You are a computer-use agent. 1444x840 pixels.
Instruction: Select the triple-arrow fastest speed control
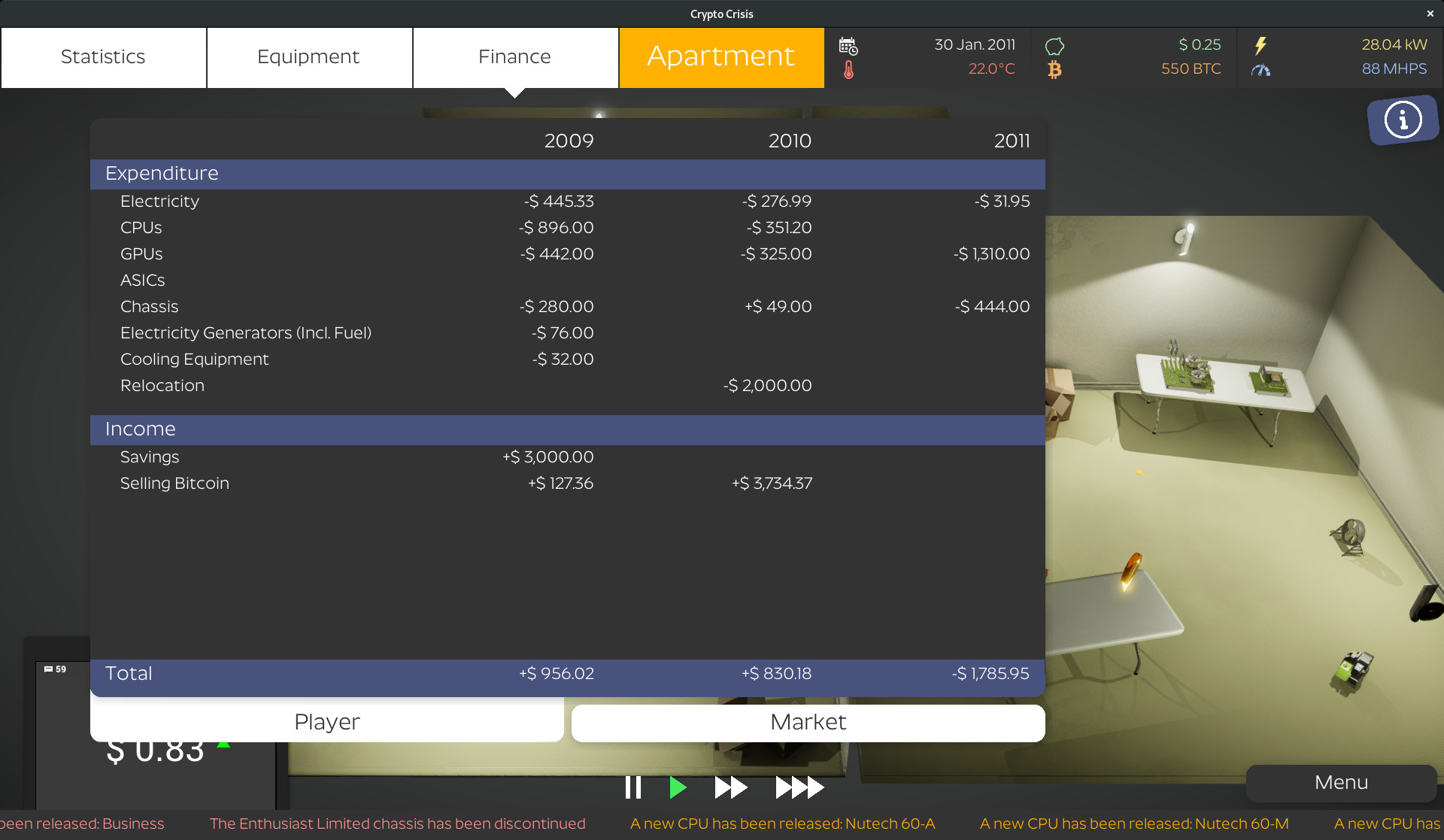coord(799,787)
